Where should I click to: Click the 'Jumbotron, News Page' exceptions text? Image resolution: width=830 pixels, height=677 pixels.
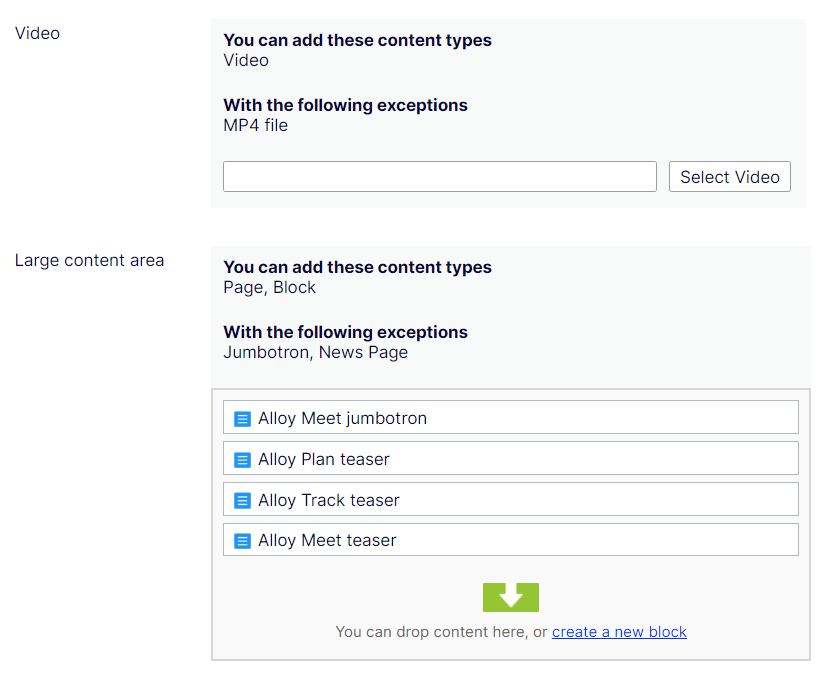click(315, 352)
